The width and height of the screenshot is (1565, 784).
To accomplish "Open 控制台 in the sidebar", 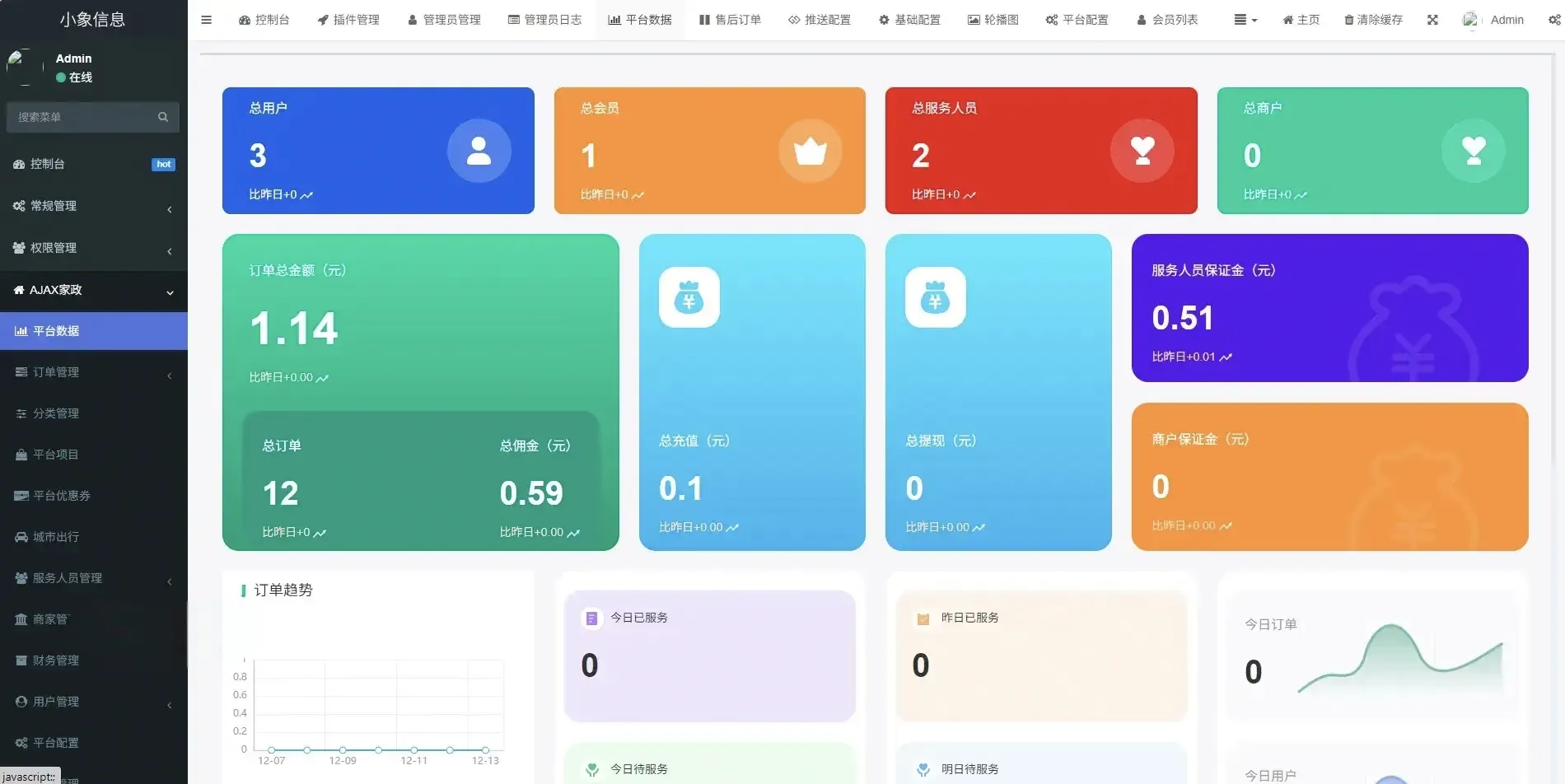I will coord(94,164).
